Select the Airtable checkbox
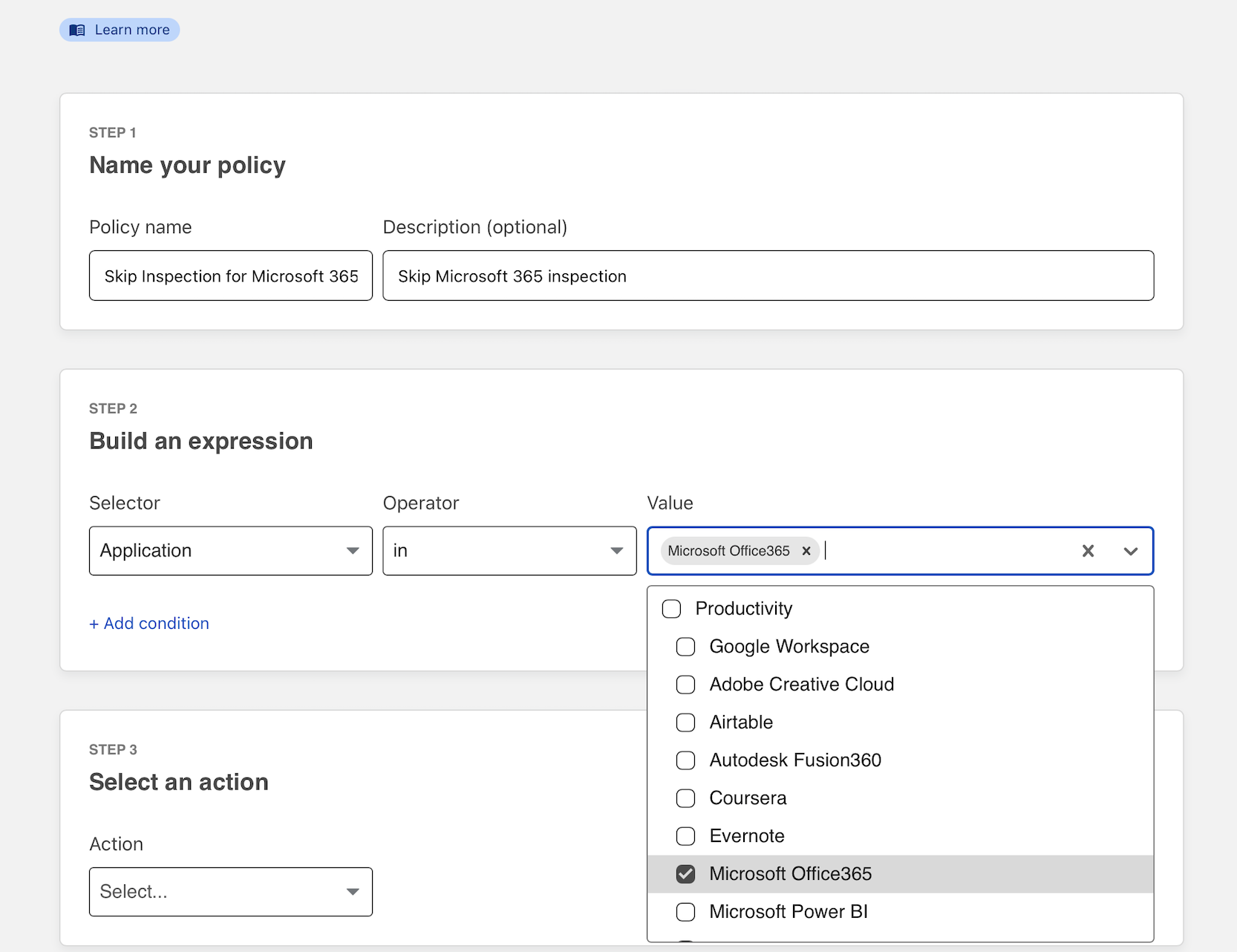Screen dimensions: 1237x952 point(685,723)
